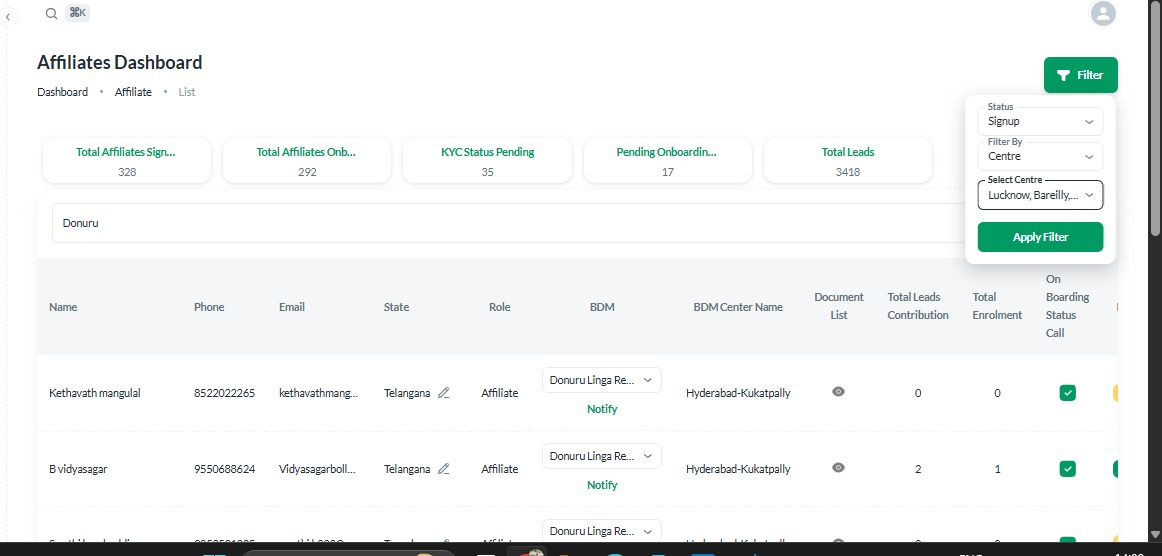This screenshot has height=556, width=1162.
Task: Click the ⌘K shortcut badge
Action: pos(78,13)
